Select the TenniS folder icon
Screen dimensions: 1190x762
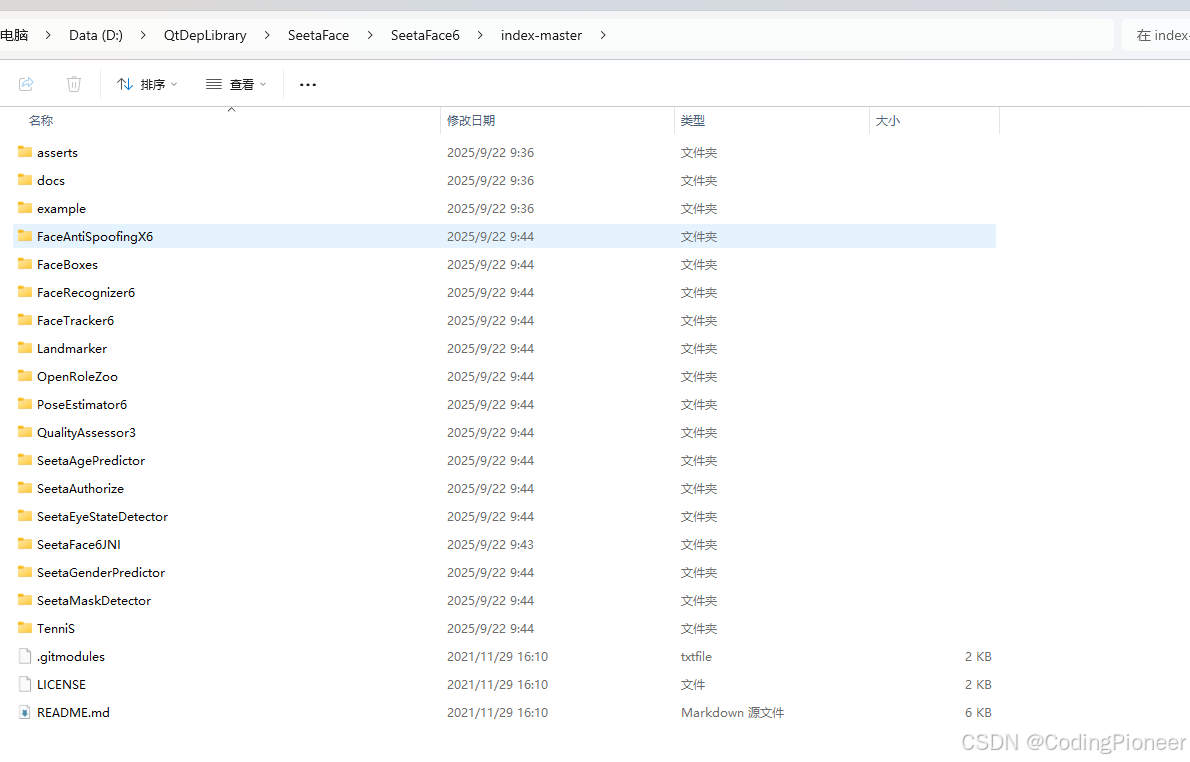pyautogui.click(x=25, y=628)
